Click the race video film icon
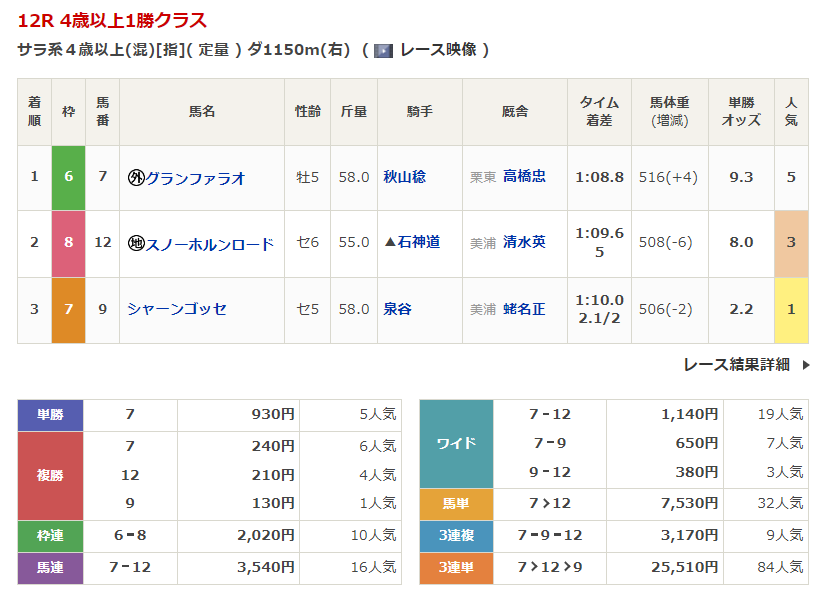Viewport: 824px width, 595px height. coord(383,50)
